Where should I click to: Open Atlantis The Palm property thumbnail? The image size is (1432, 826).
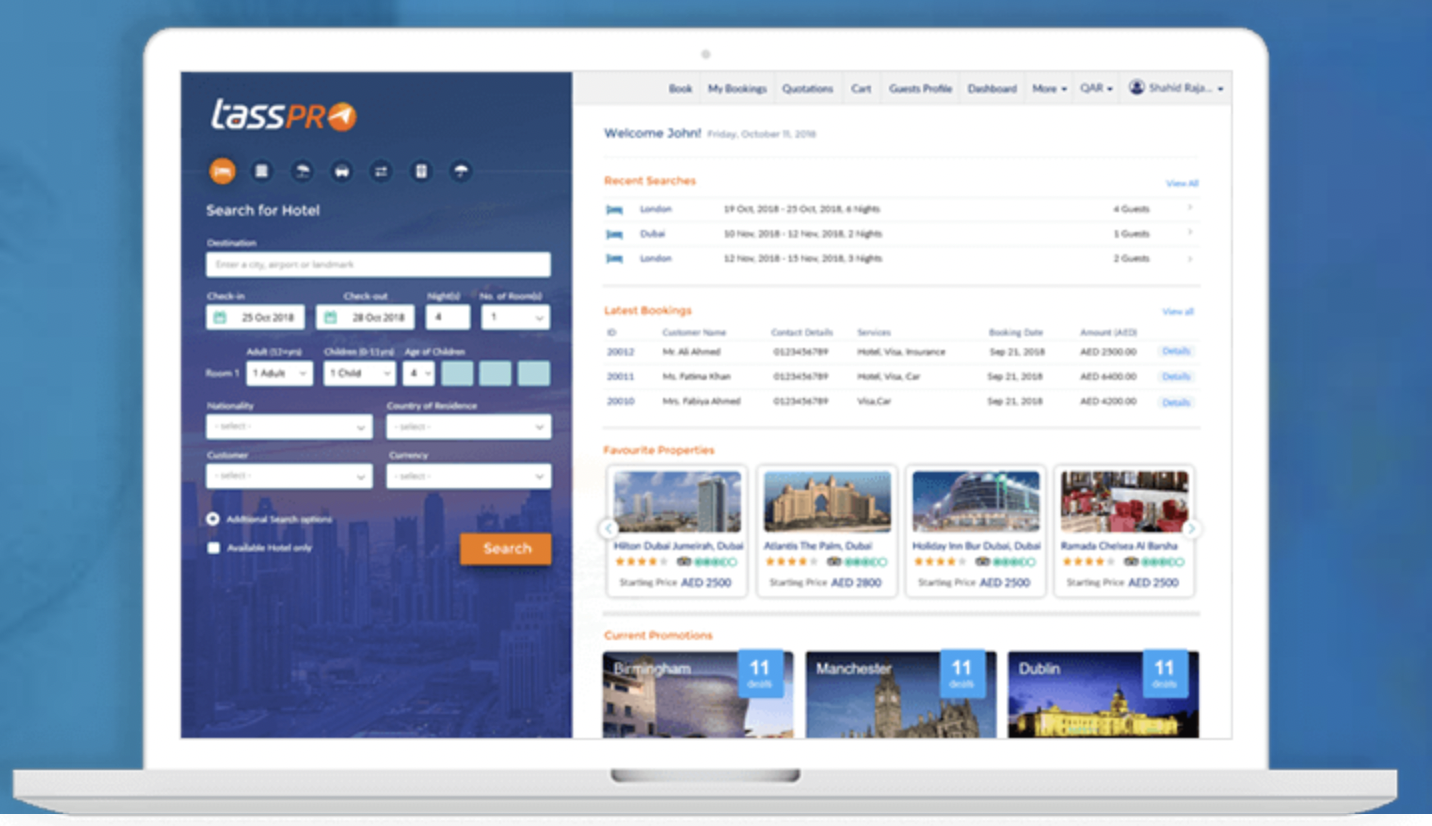click(827, 501)
